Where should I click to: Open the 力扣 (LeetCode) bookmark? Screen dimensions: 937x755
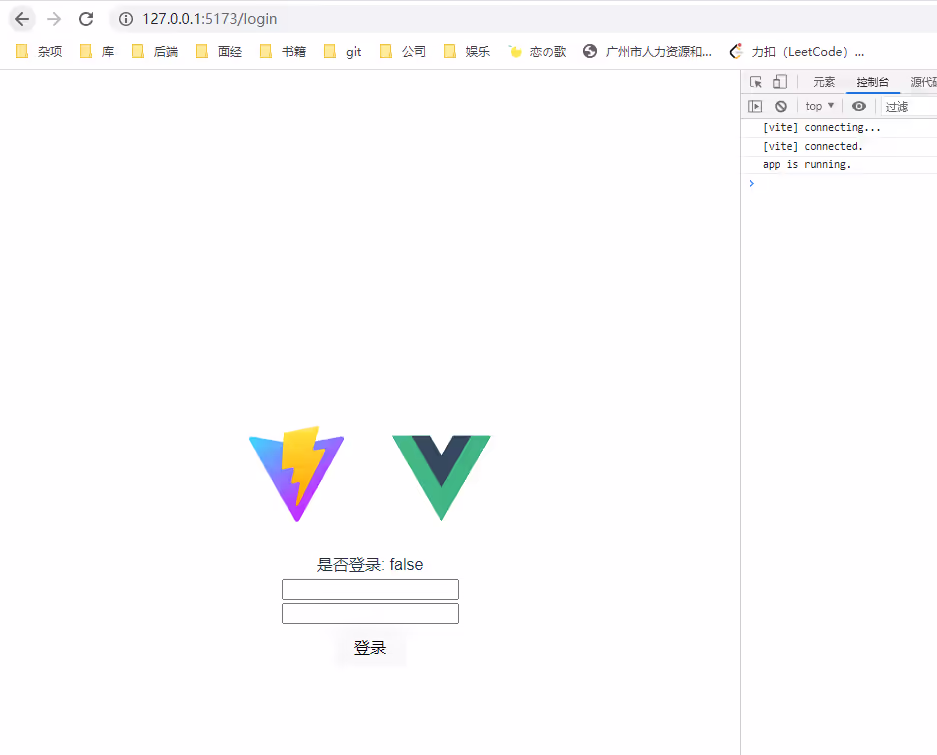[797, 51]
